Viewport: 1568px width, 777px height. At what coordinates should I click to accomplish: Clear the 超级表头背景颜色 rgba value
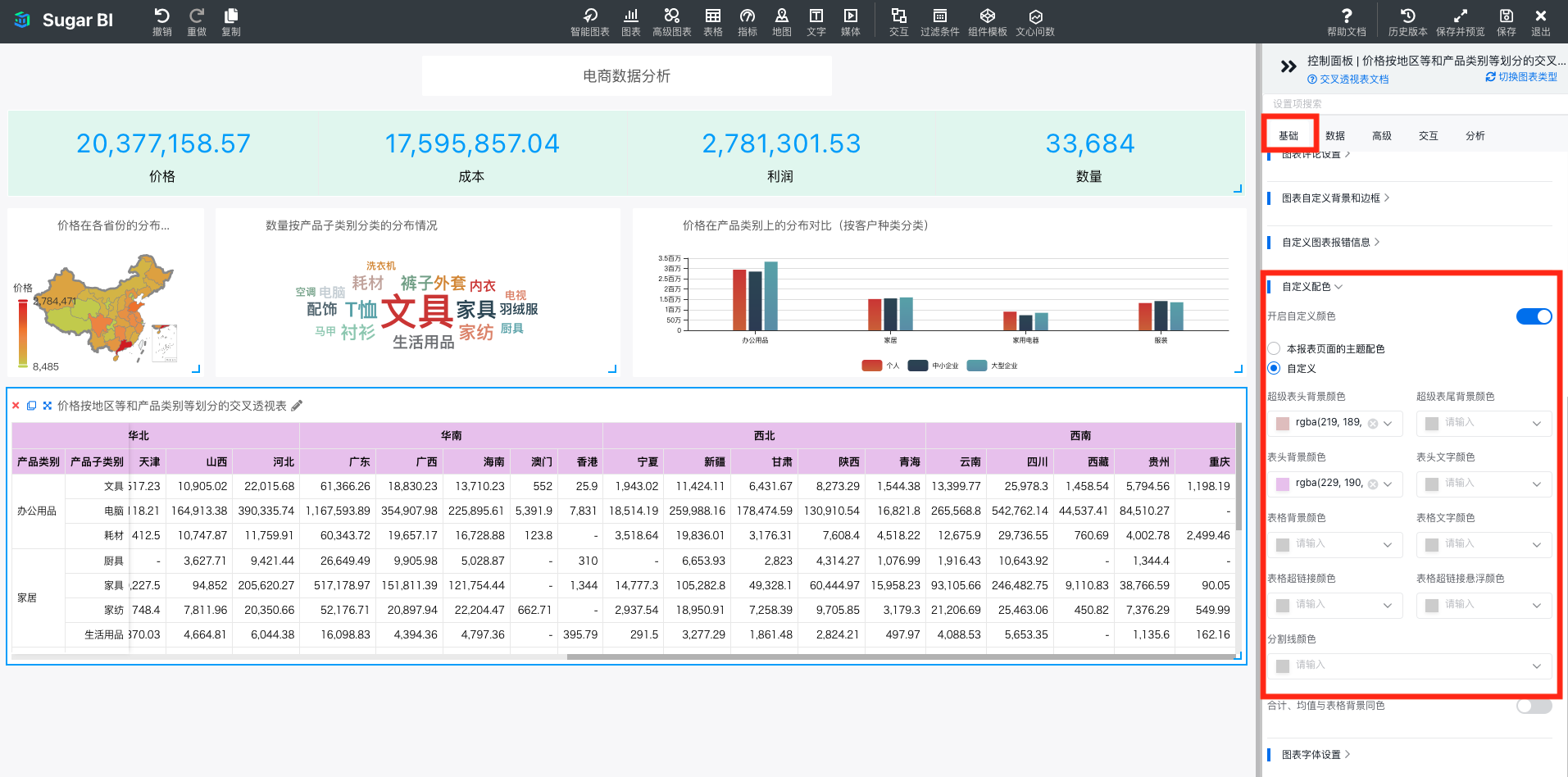point(1373,424)
